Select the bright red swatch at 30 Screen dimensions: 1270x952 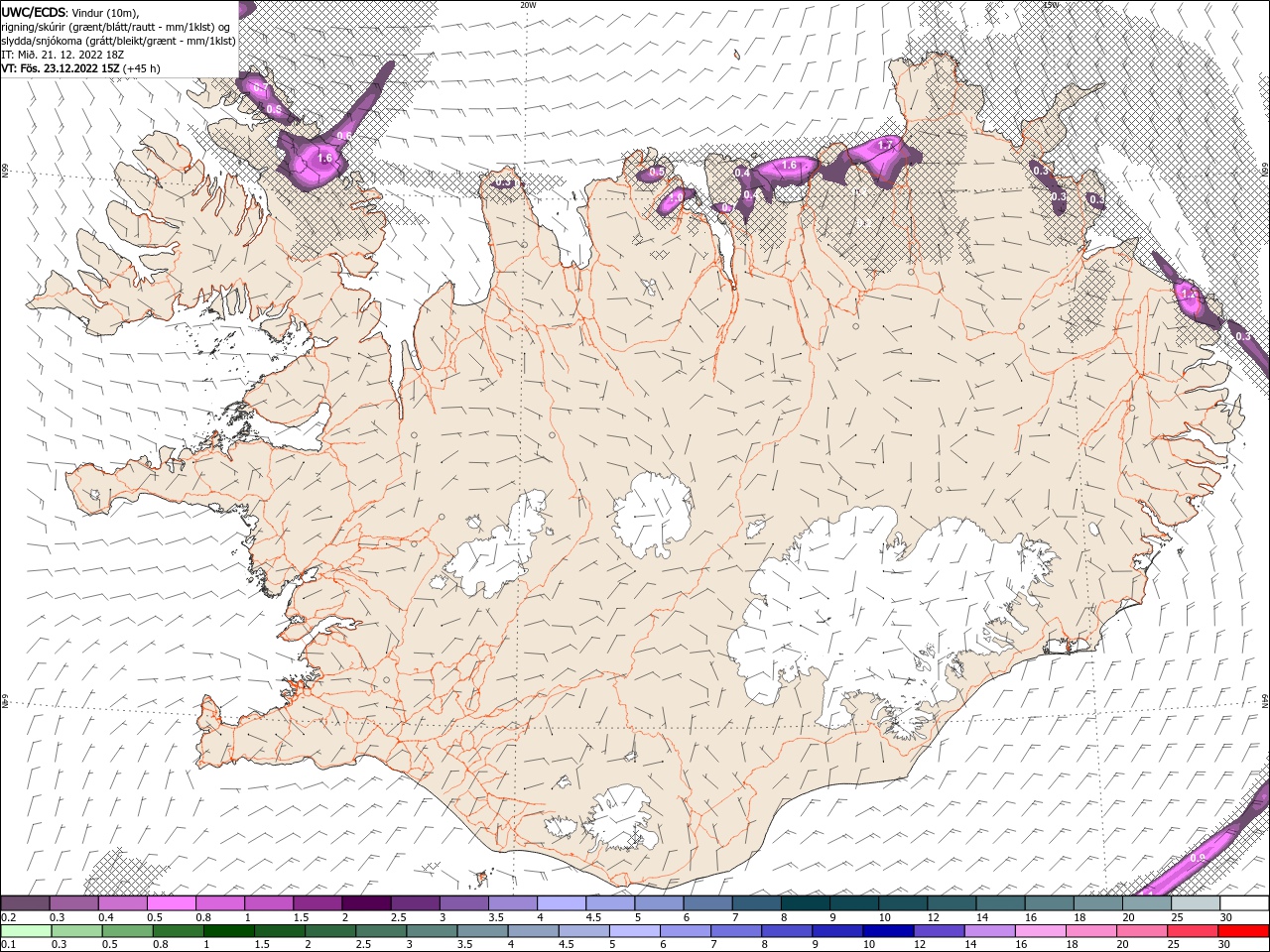(x=1242, y=931)
